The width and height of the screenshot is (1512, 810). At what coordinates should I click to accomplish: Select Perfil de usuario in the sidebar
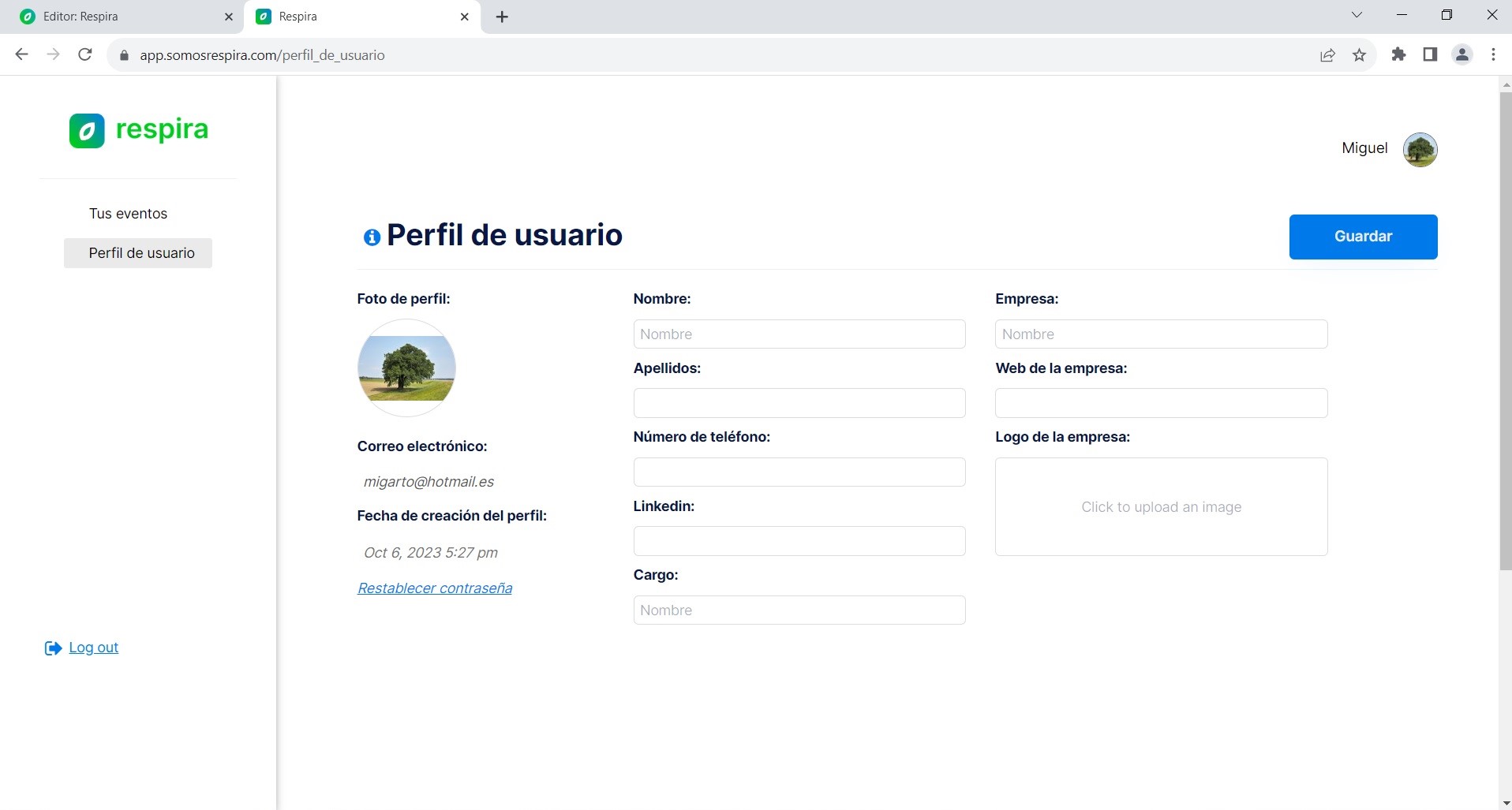[x=138, y=253]
